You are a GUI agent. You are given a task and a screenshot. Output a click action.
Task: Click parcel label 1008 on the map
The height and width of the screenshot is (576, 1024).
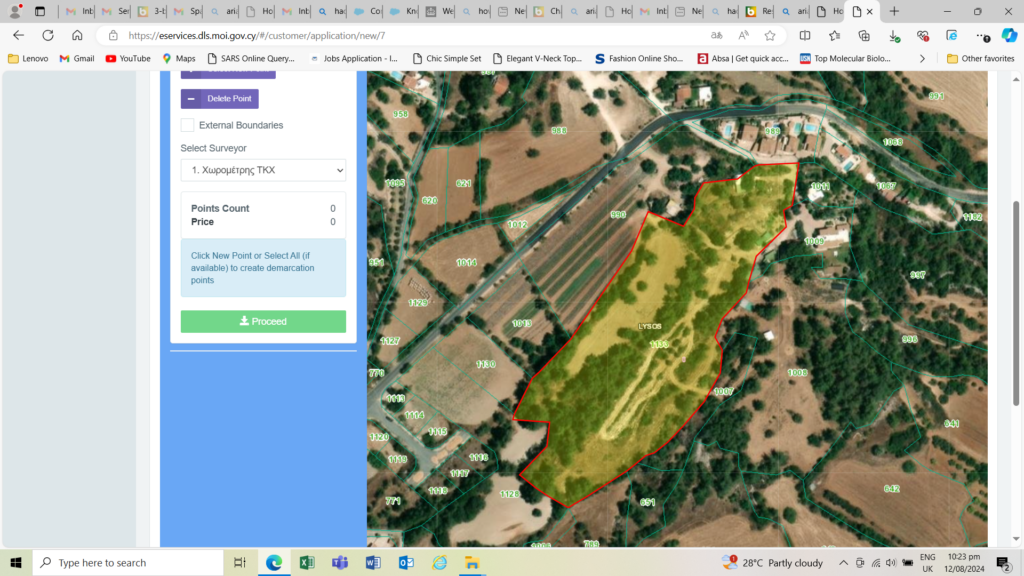[797, 372]
